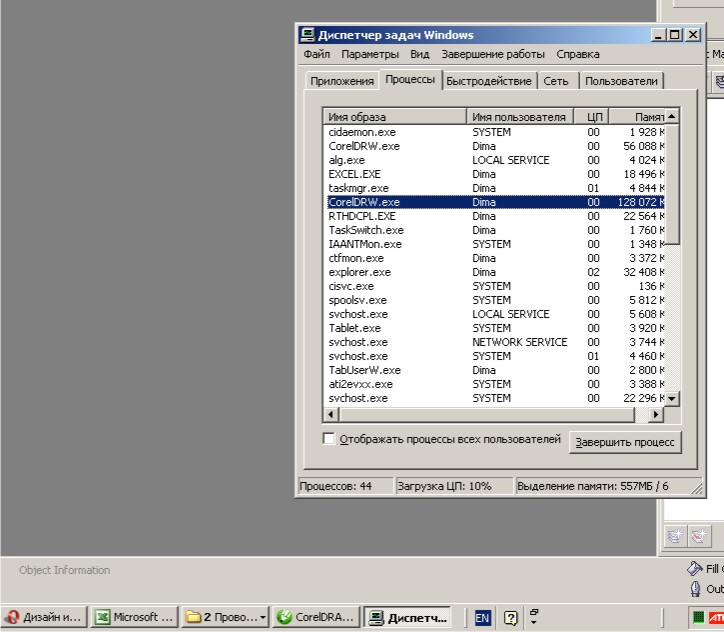Screen dimensions: 724x632
Task: Select the cisvc.exe process row
Action: click(494, 286)
